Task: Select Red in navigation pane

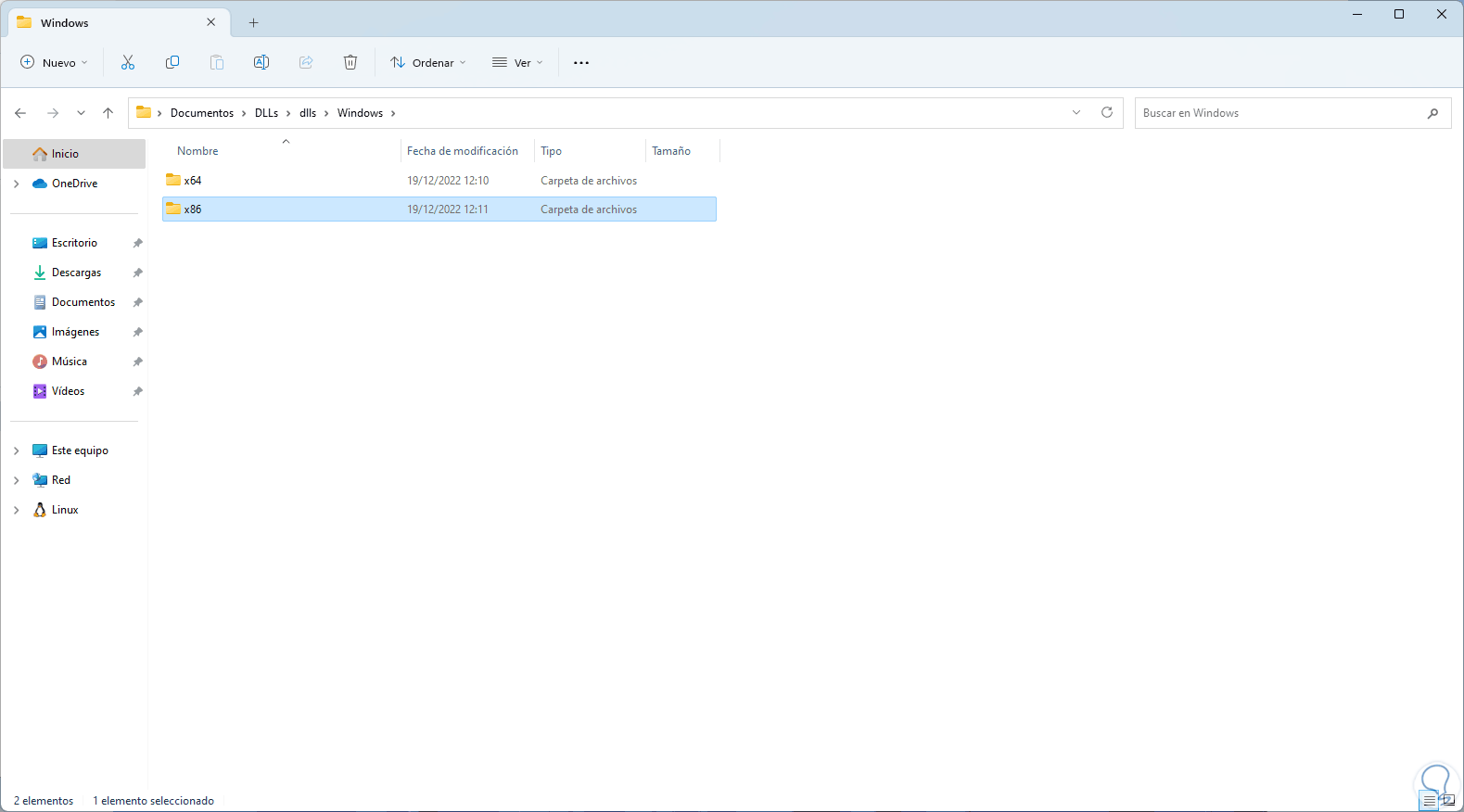Action: coord(61,480)
